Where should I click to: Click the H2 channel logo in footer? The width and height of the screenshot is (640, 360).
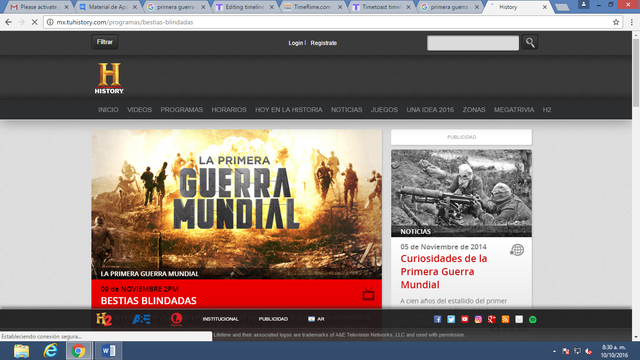(x=104, y=319)
